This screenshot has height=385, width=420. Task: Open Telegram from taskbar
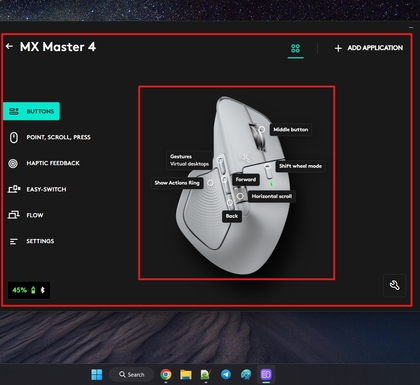tap(226, 375)
